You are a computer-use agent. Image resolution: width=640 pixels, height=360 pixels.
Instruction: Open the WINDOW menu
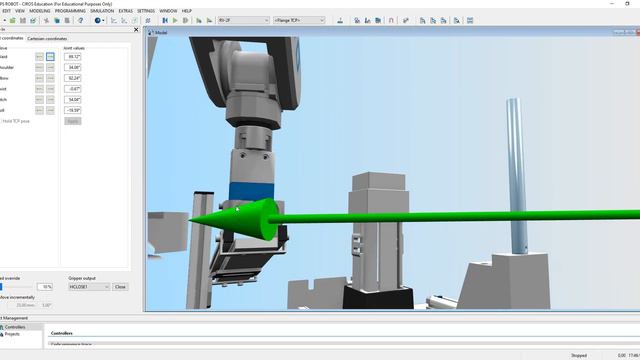pos(168,11)
